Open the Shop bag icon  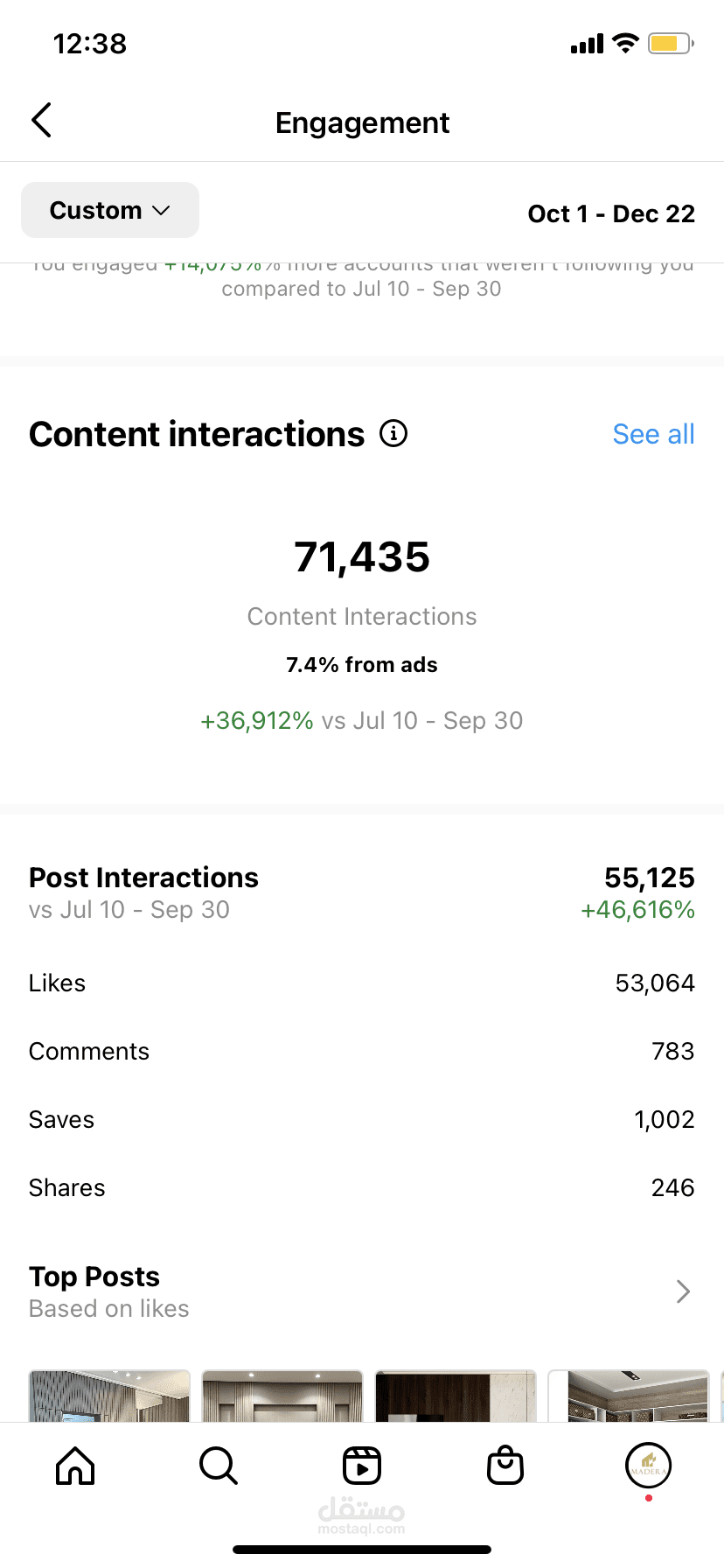pos(505,1466)
